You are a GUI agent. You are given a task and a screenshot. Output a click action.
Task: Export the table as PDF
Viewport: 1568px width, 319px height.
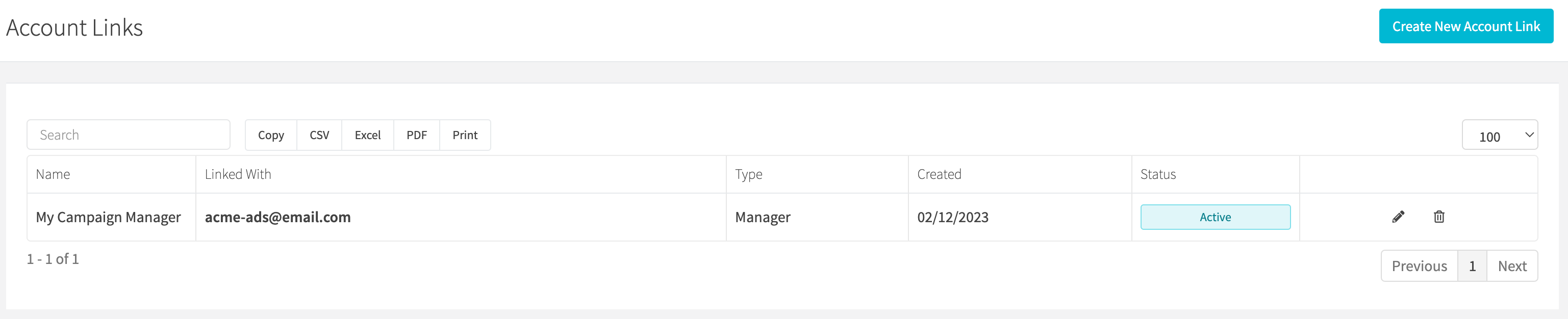416,135
